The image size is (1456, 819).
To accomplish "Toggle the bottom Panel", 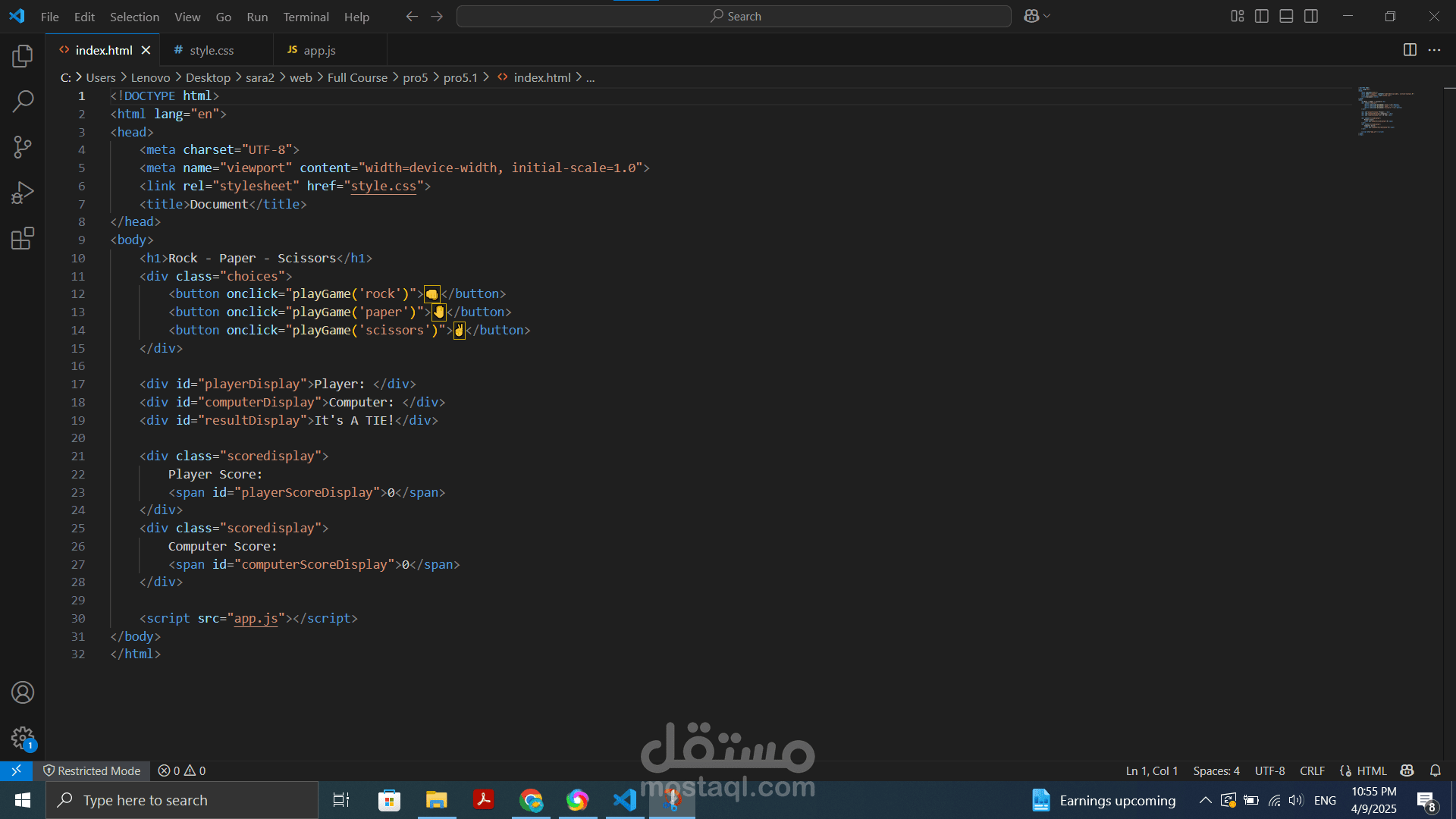I will (x=1286, y=16).
